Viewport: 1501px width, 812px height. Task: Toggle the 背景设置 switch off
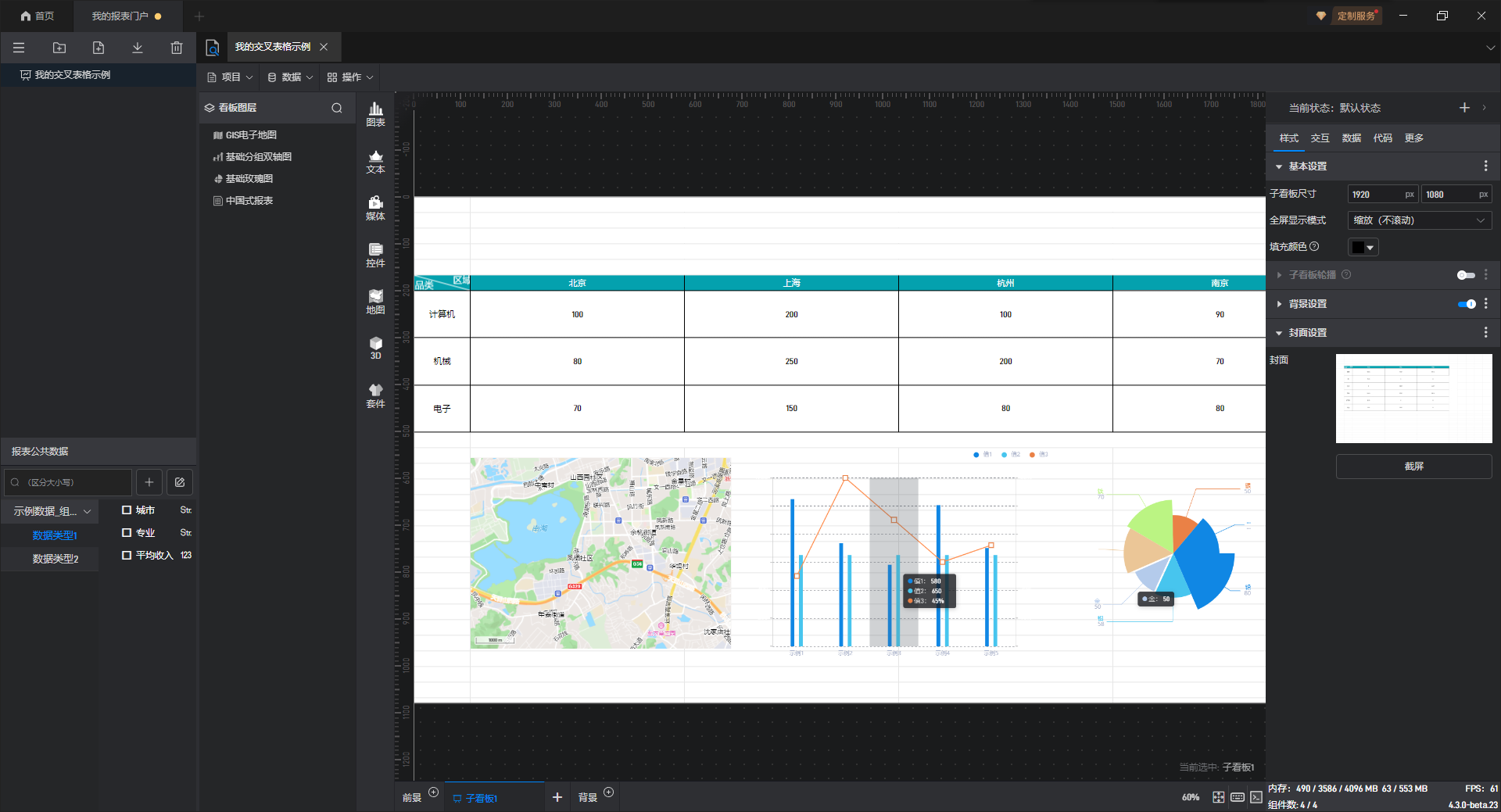coord(1466,304)
